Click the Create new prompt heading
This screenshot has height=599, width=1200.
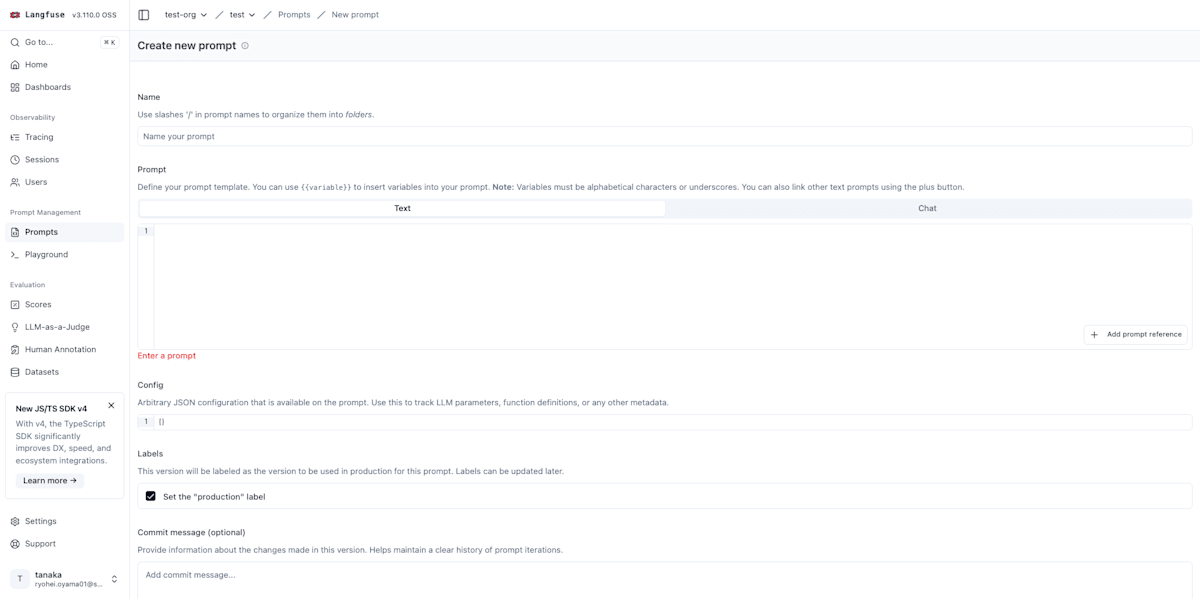187,46
